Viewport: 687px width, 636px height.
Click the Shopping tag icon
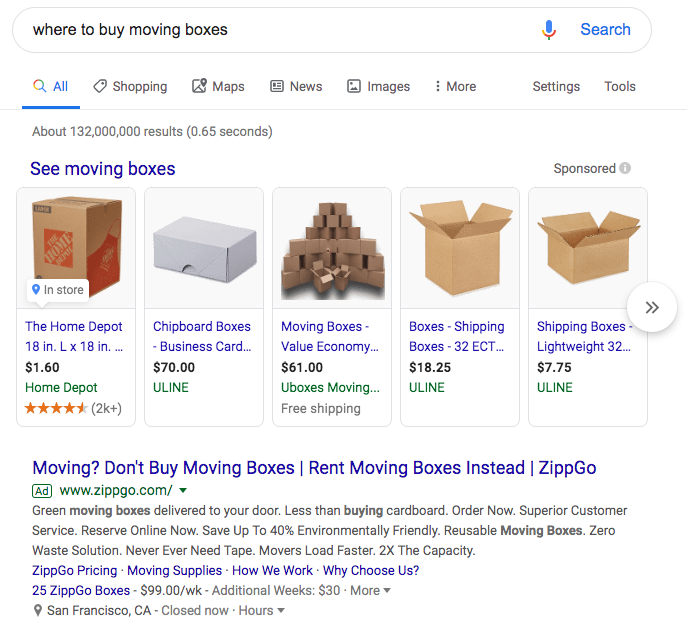coord(100,87)
